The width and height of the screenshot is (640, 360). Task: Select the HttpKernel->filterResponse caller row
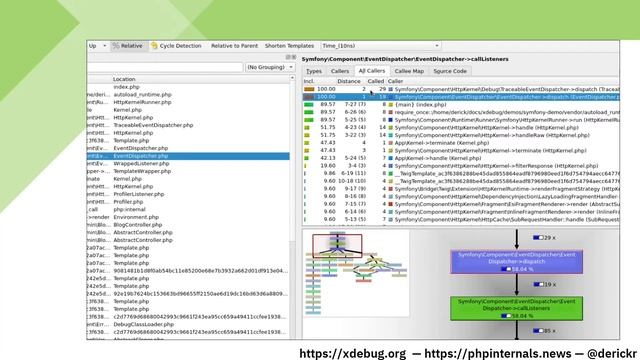pyautogui.click(x=461, y=166)
